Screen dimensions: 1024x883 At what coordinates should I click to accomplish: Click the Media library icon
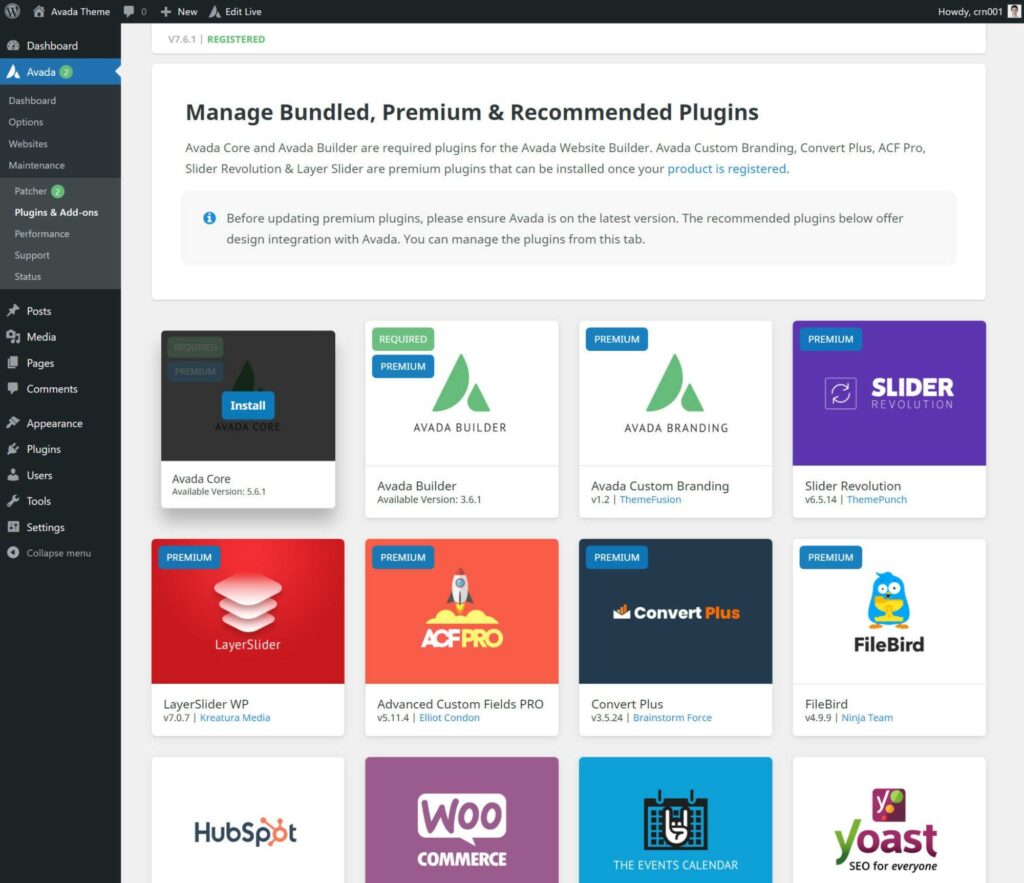(x=13, y=337)
